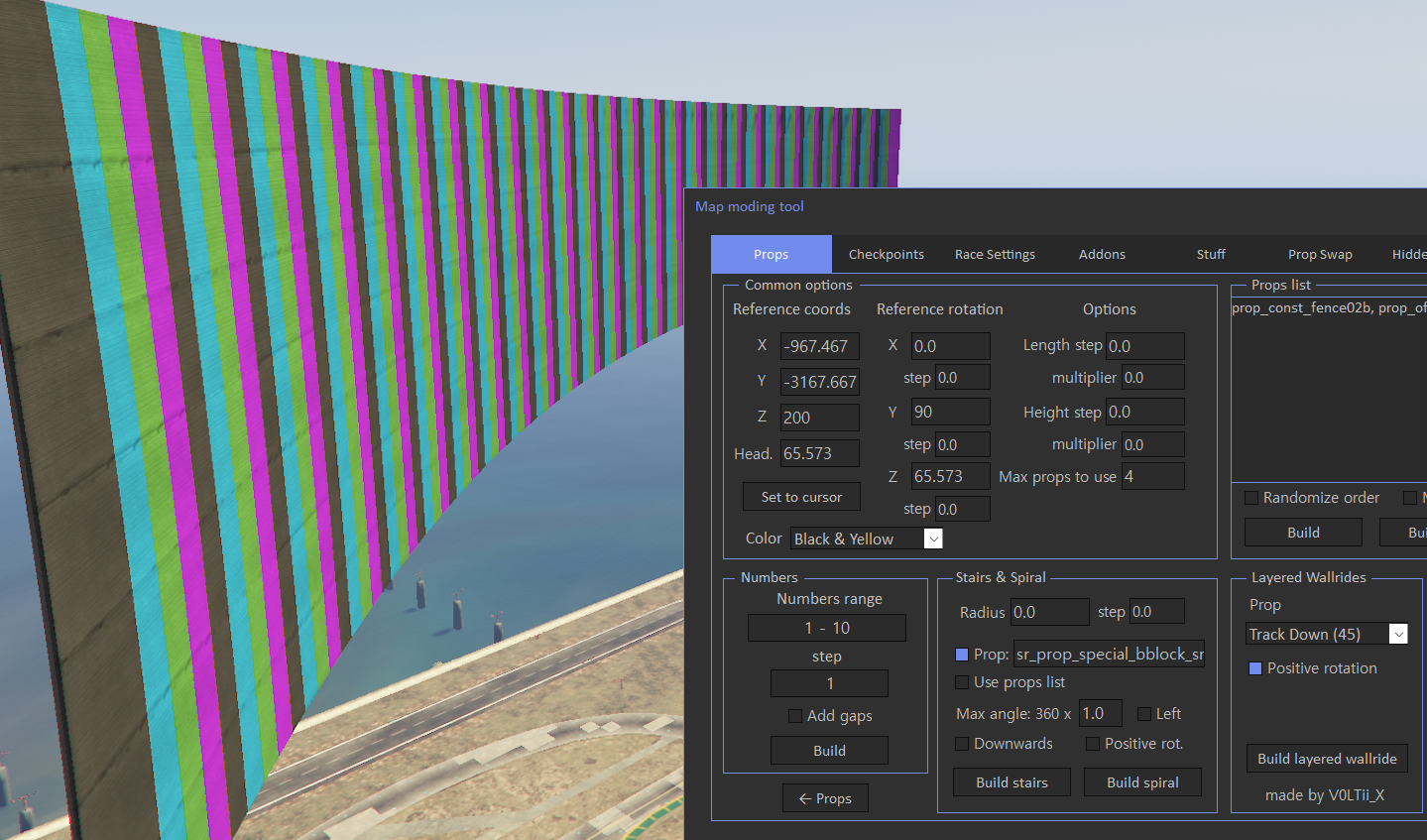Switch to the Checkpoints tab
The width and height of the screenshot is (1427, 840).
[887, 254]
